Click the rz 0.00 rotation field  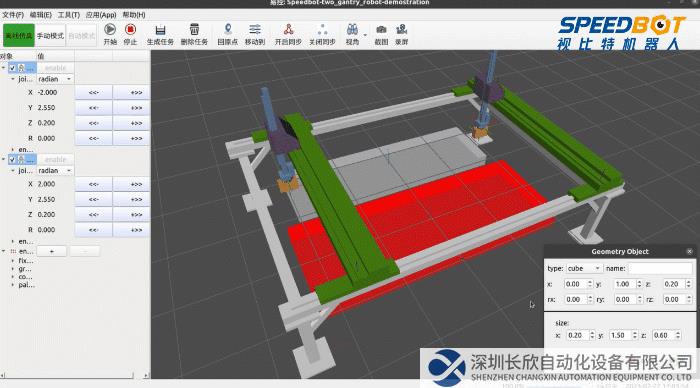coord(677,300)
